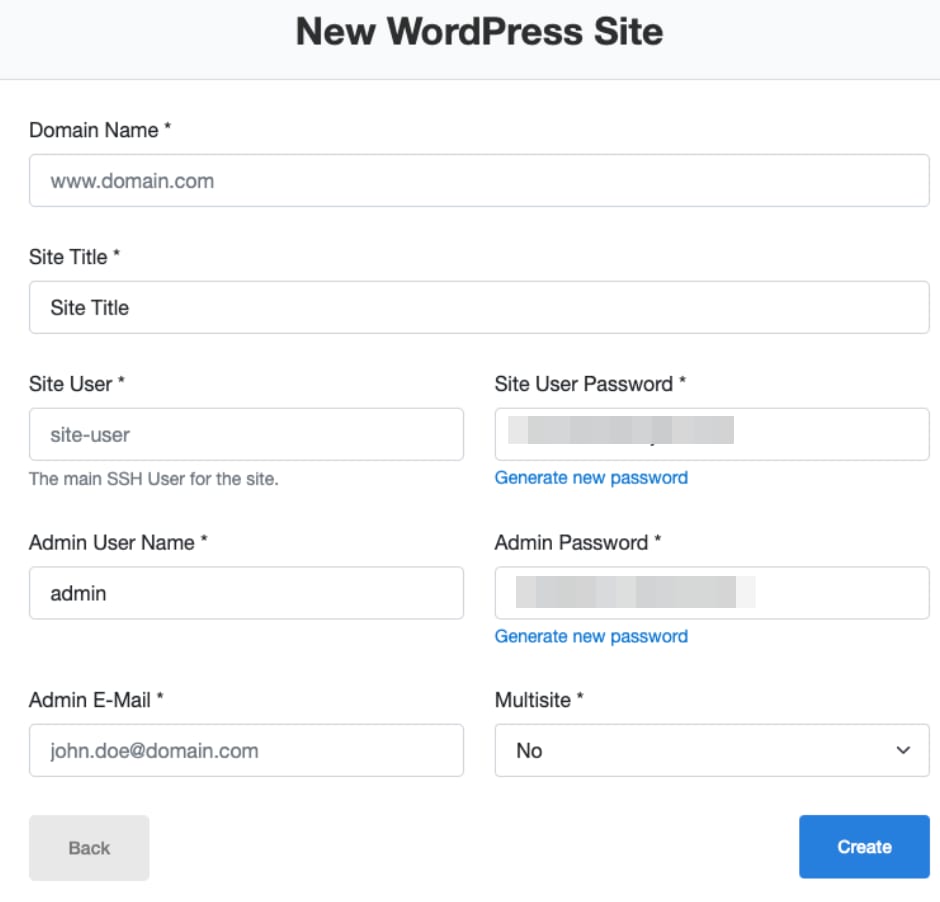Generate new password for Site User
Image resolution: width=940 pixels, height=902 pixels.
pos(591,478)
